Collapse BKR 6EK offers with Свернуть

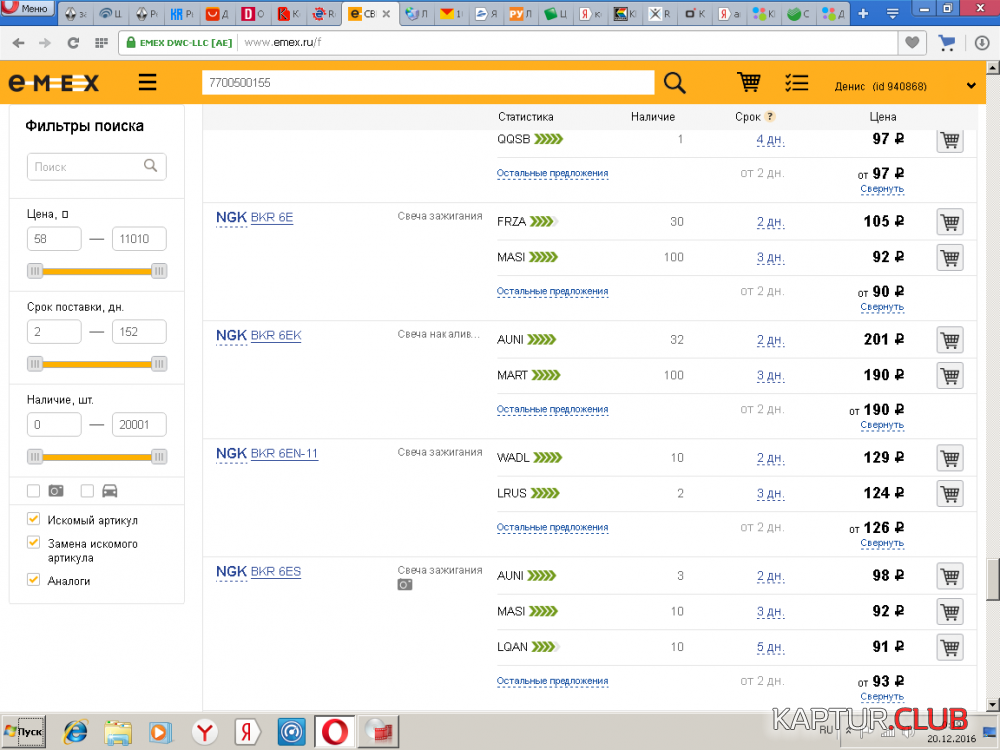pyautogui.click(x=881, y=425)
